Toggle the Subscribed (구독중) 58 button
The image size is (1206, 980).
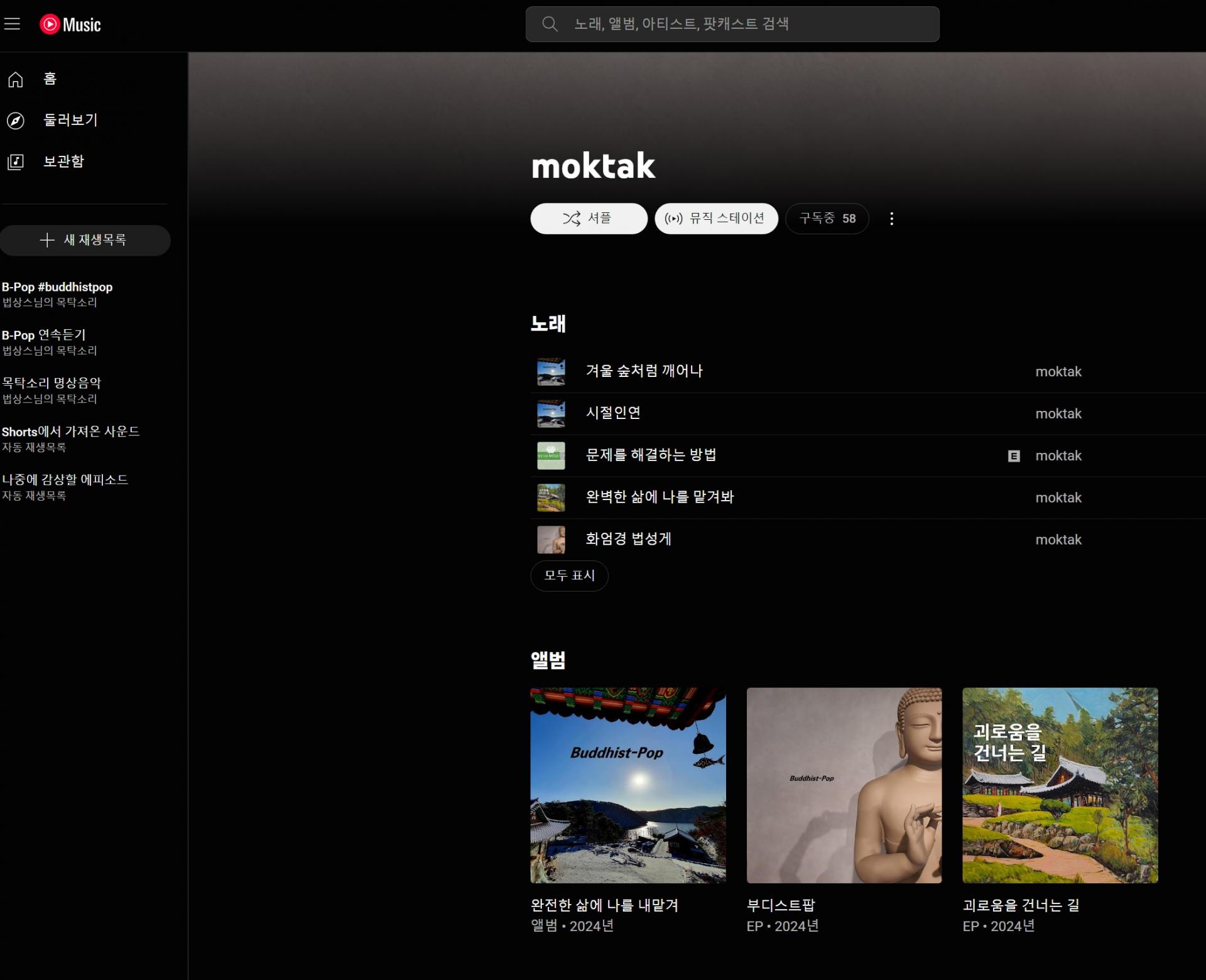(x=827, y=219)
